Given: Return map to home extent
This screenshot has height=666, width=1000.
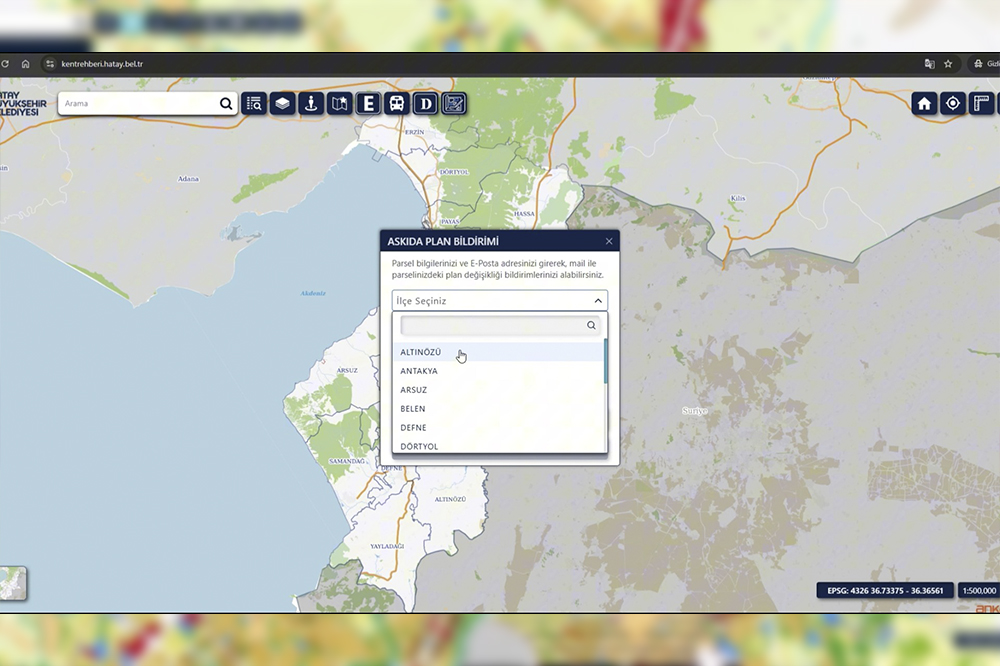Looking at the screenshot, I should click(924, 103).
